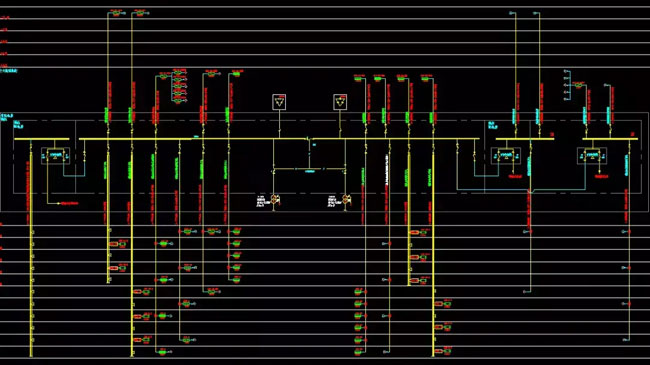650x365 pixels.
Task: Select the leftmost changeover switch box
Action: click(55, 156)
